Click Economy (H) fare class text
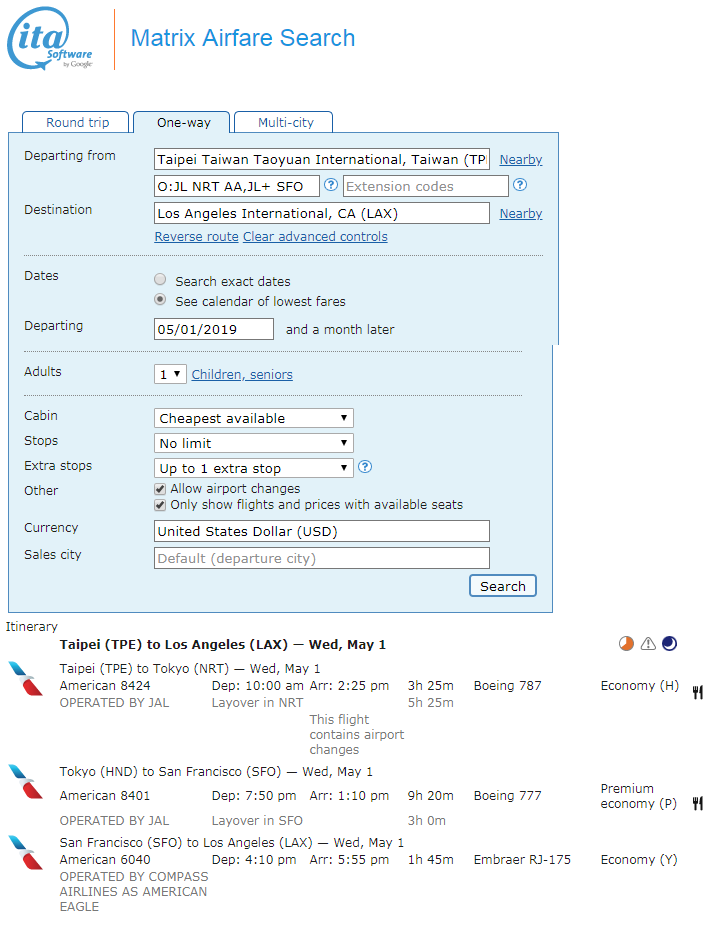 639,685
